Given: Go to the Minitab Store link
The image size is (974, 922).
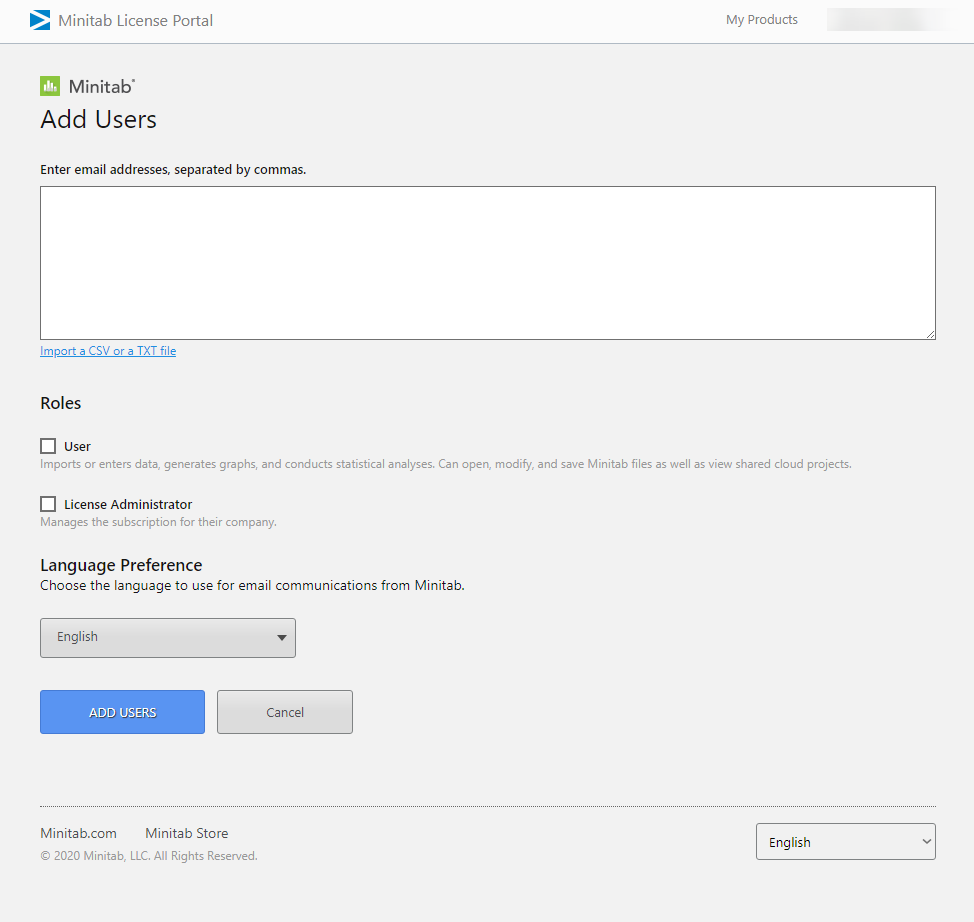Looking at the screenshot, I should click(186, 833).
